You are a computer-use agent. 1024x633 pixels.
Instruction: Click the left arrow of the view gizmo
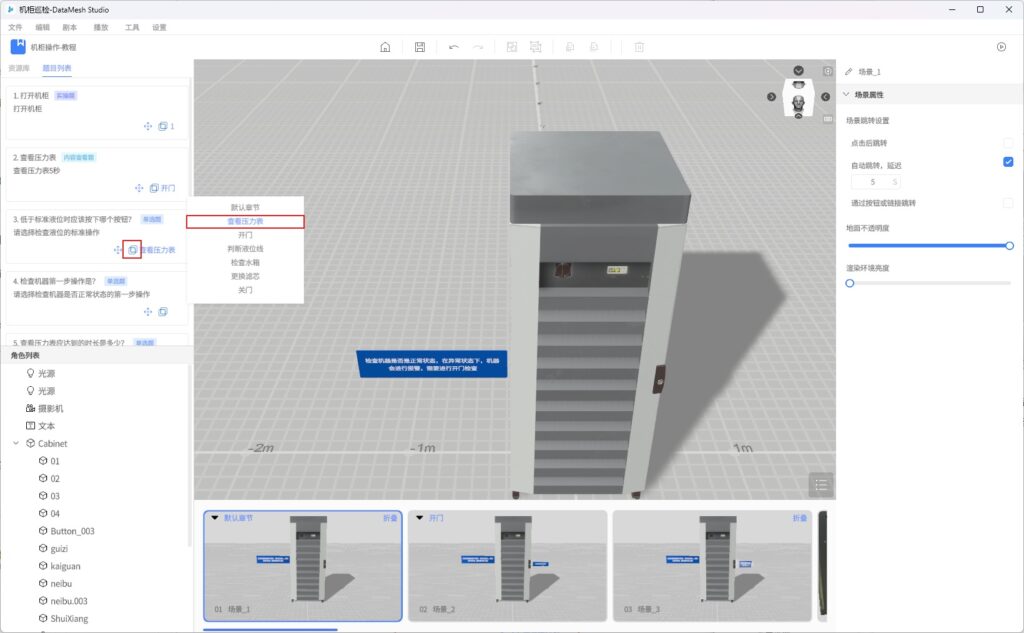(x=772, y=97)
